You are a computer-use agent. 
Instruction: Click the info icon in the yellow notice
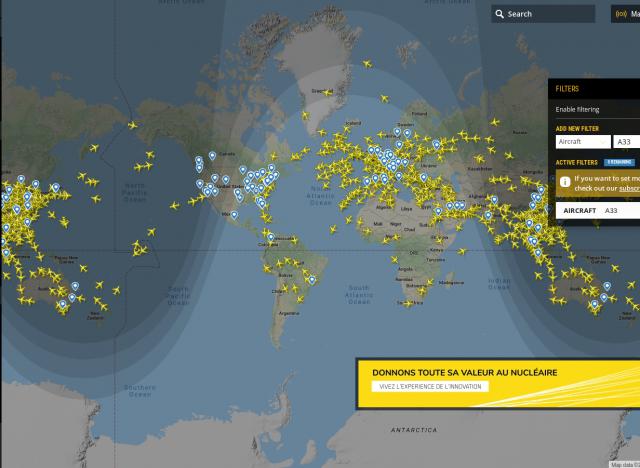(x=565, y=182)
